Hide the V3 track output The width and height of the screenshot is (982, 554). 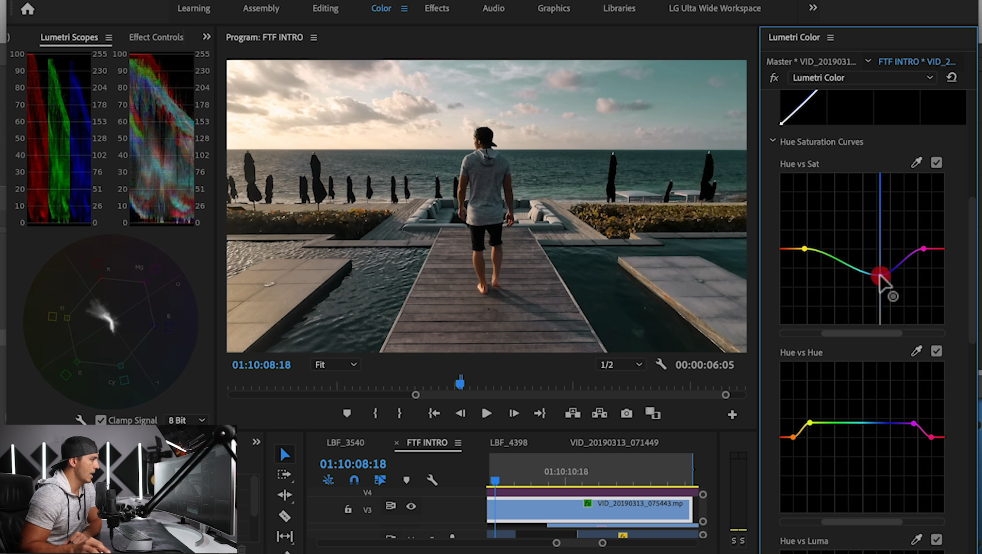(410, 507)
